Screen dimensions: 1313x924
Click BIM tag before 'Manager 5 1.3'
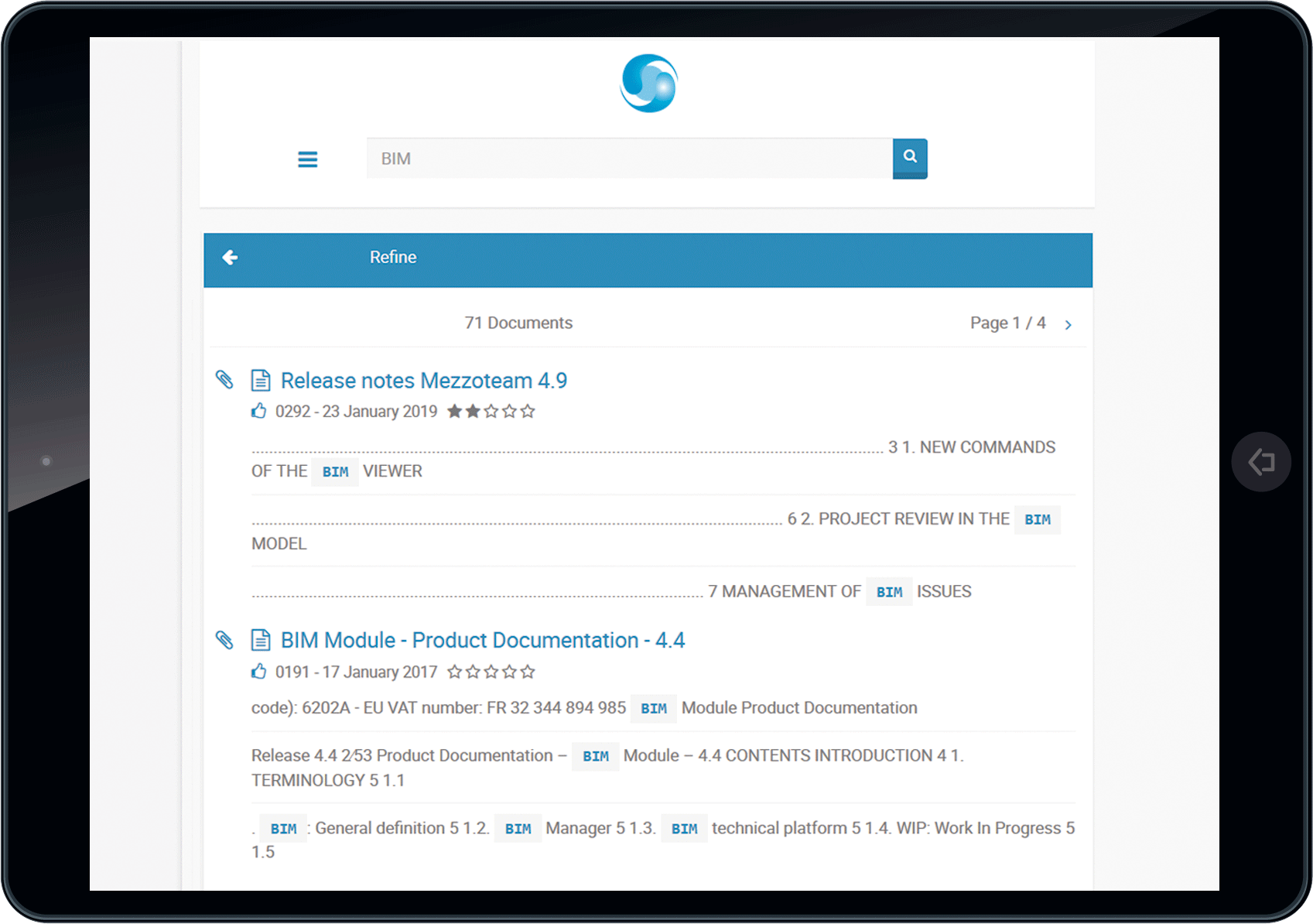pyautogui.click(x=518, y=829)
